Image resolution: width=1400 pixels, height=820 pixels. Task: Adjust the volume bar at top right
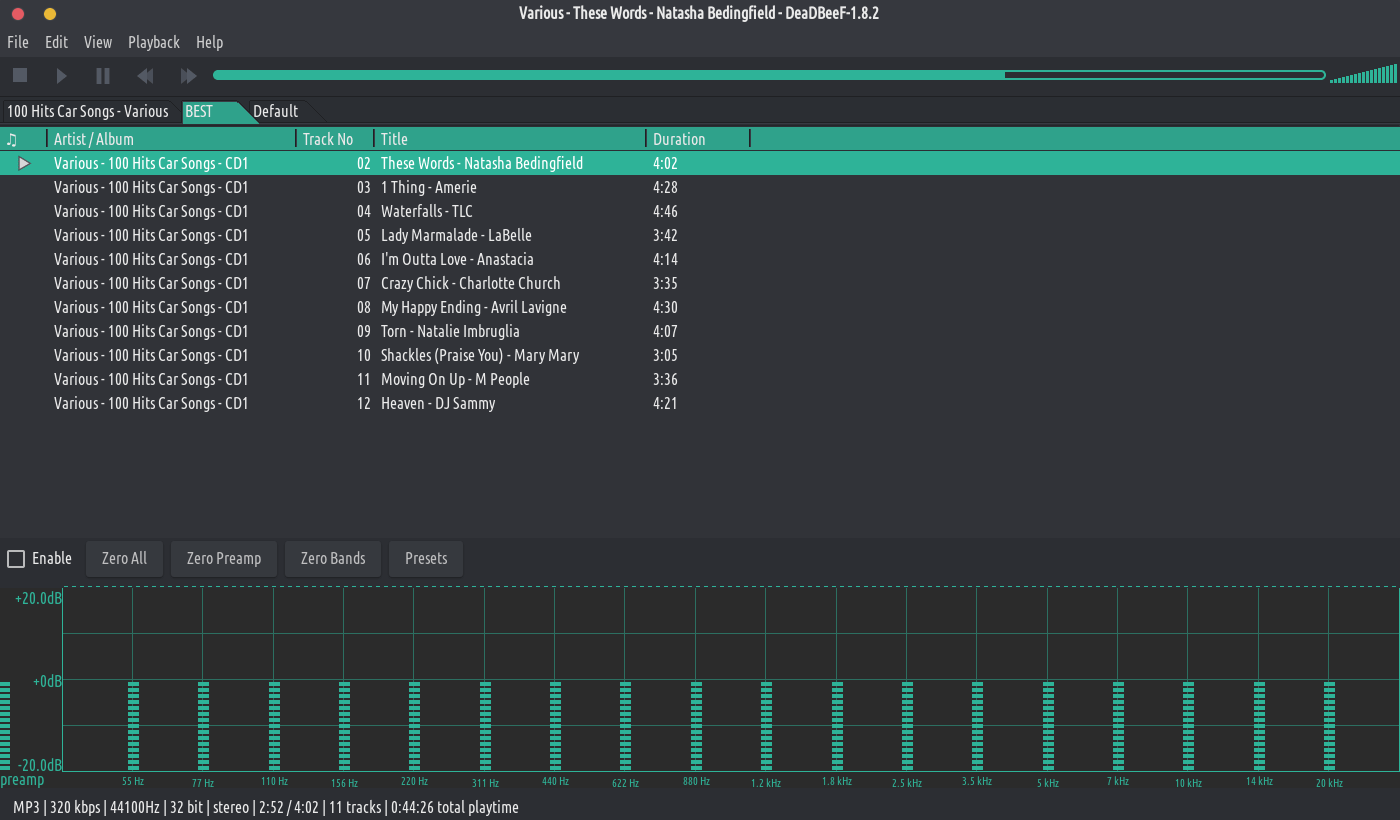[x=1364, y=75]
